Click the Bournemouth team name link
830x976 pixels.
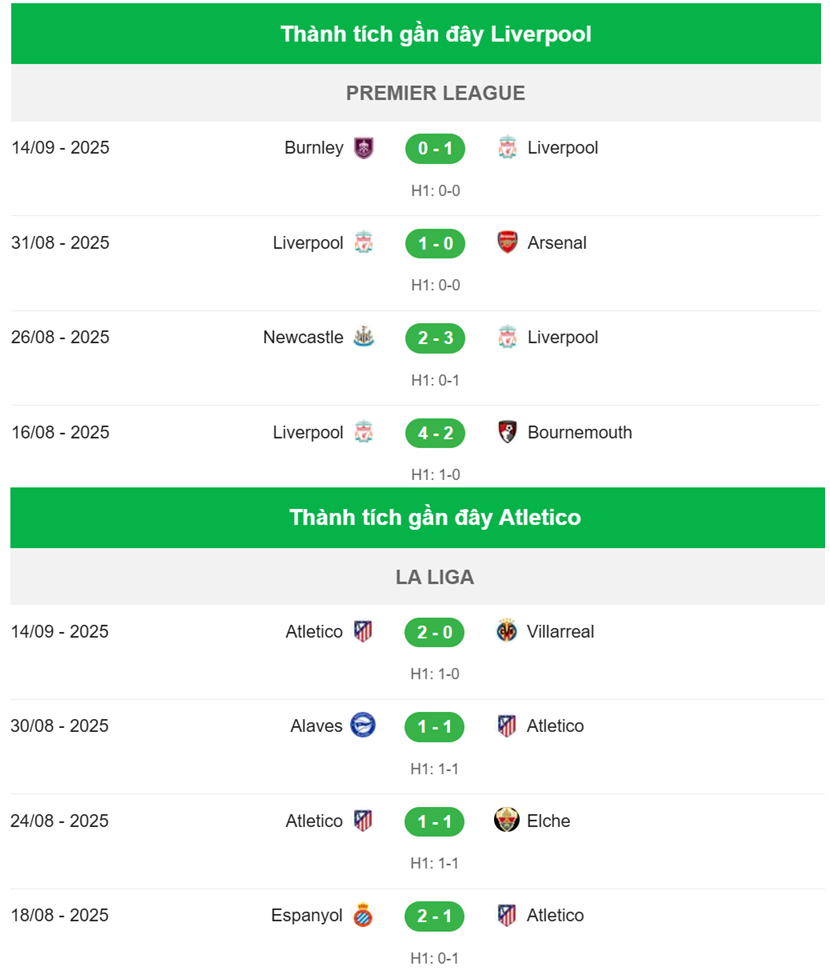tap(580, 432)
